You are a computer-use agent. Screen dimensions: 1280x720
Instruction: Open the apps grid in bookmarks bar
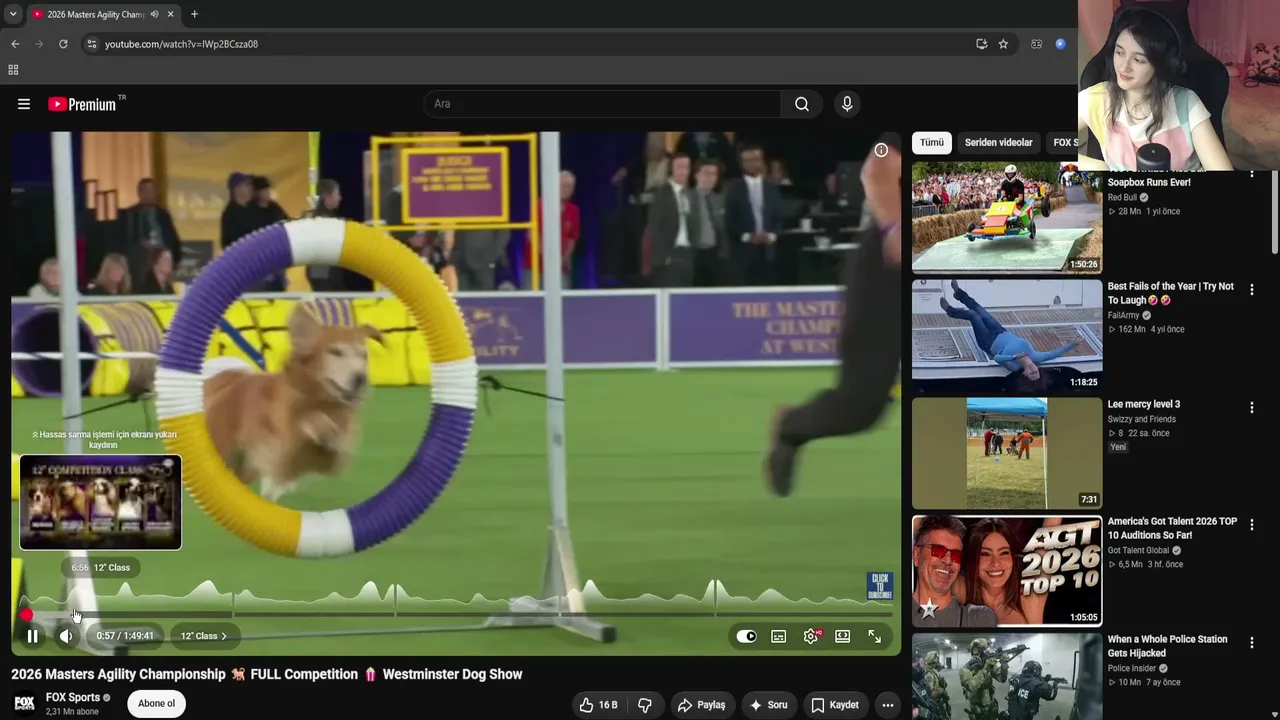(13, 70)
